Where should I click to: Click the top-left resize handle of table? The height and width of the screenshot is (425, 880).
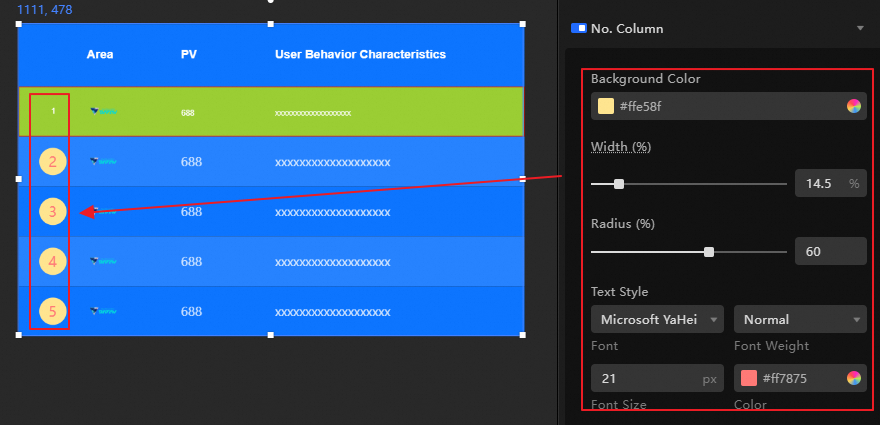point(19,24)
